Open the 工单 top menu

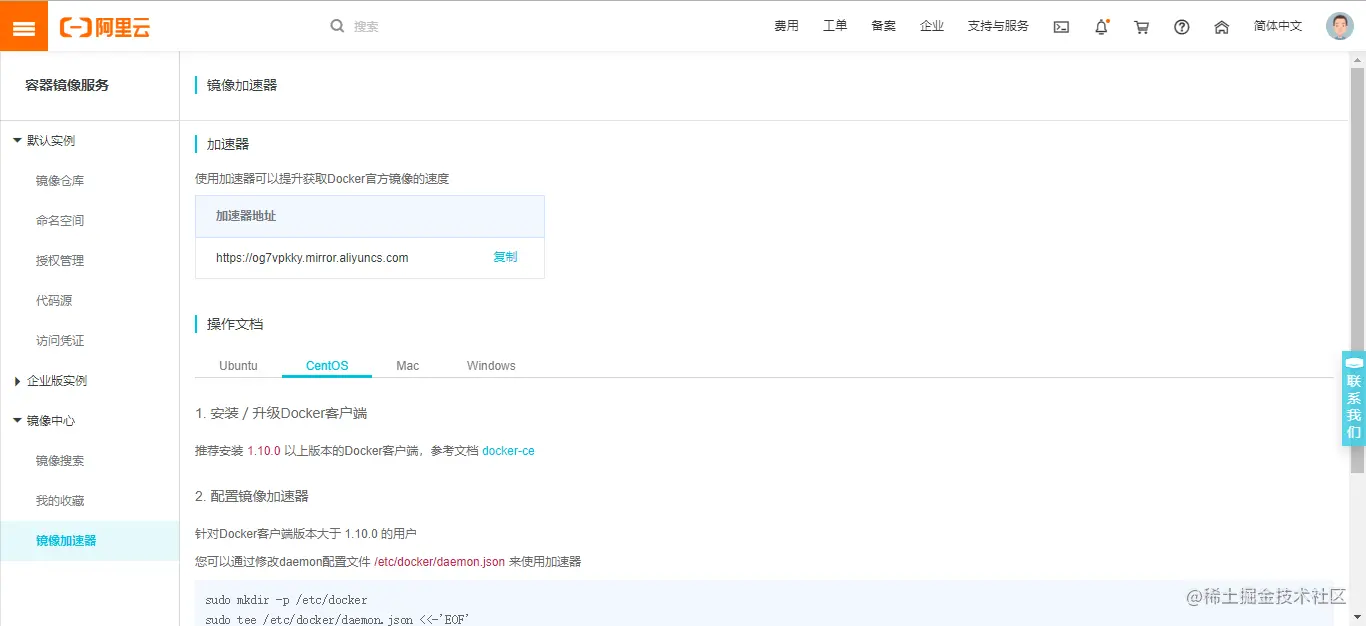click(835, 26)
